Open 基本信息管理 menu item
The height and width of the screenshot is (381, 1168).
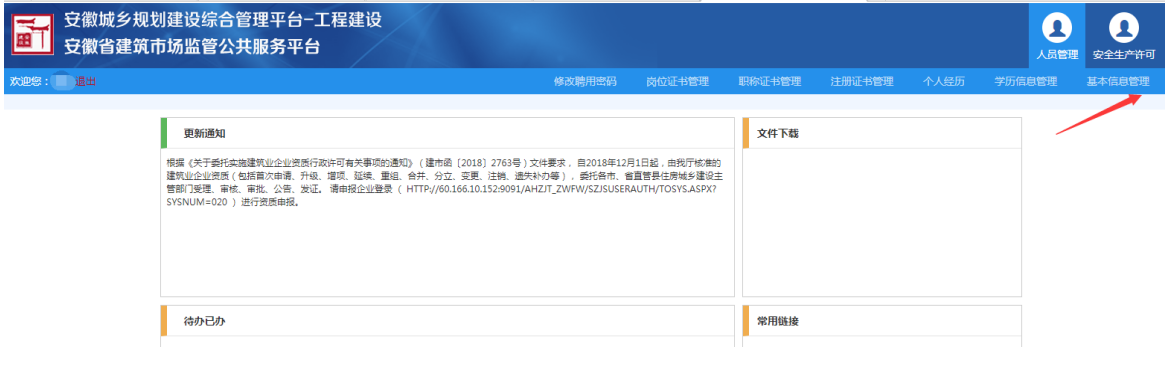1118,81
